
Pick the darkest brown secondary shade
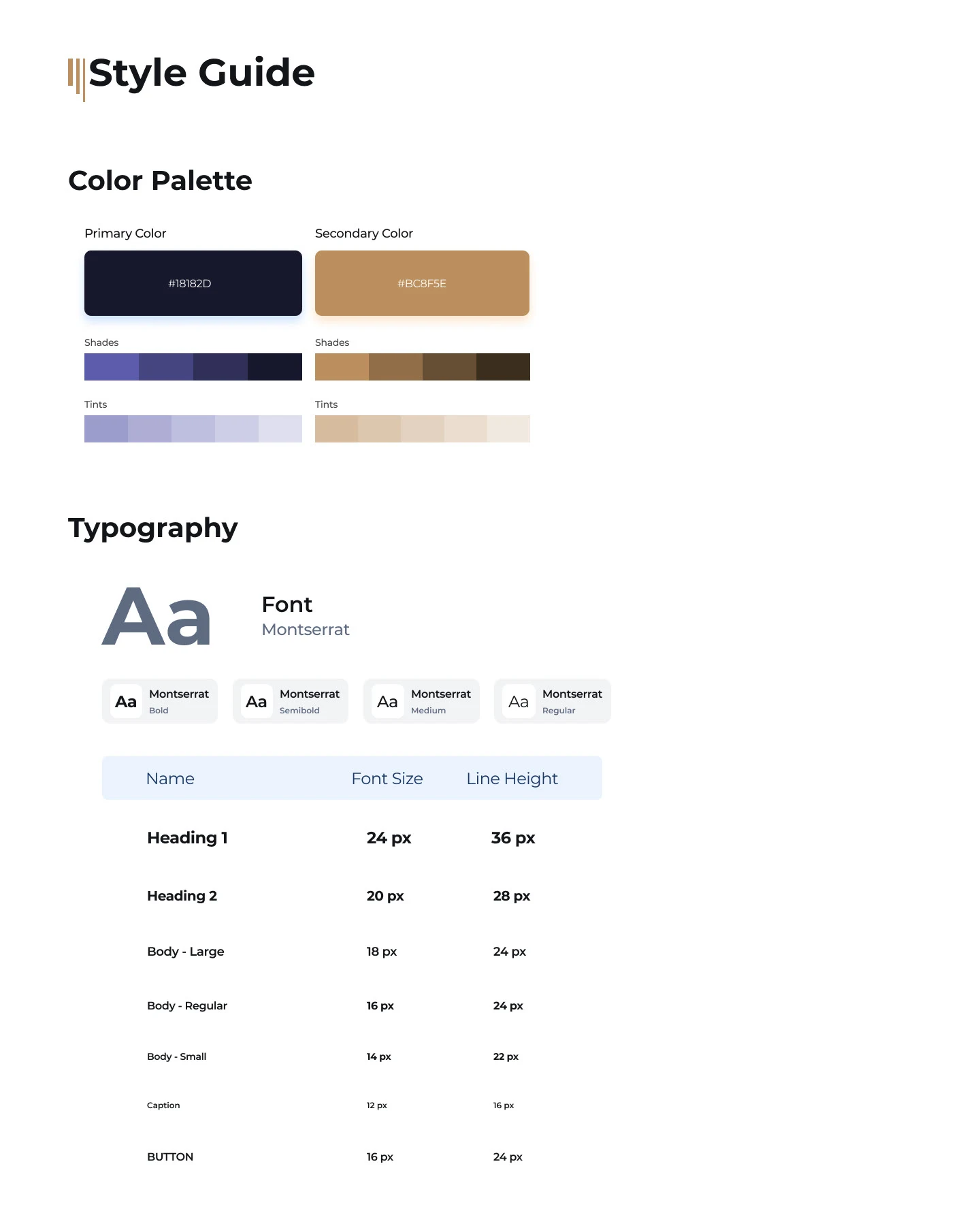(x=503, y=367)
